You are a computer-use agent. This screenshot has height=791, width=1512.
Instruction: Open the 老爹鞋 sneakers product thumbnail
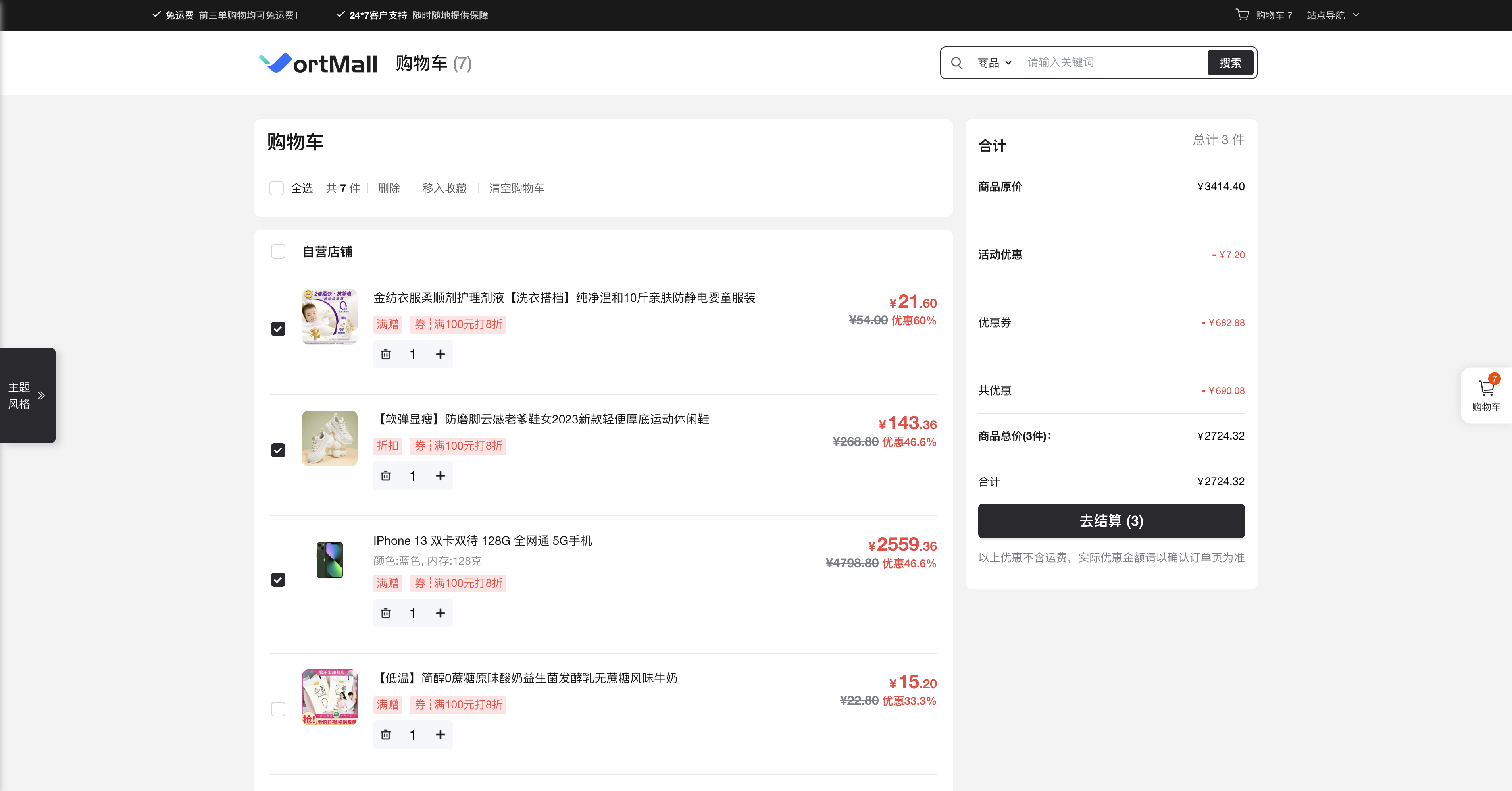pyautogui.click(x=330, y=438)
